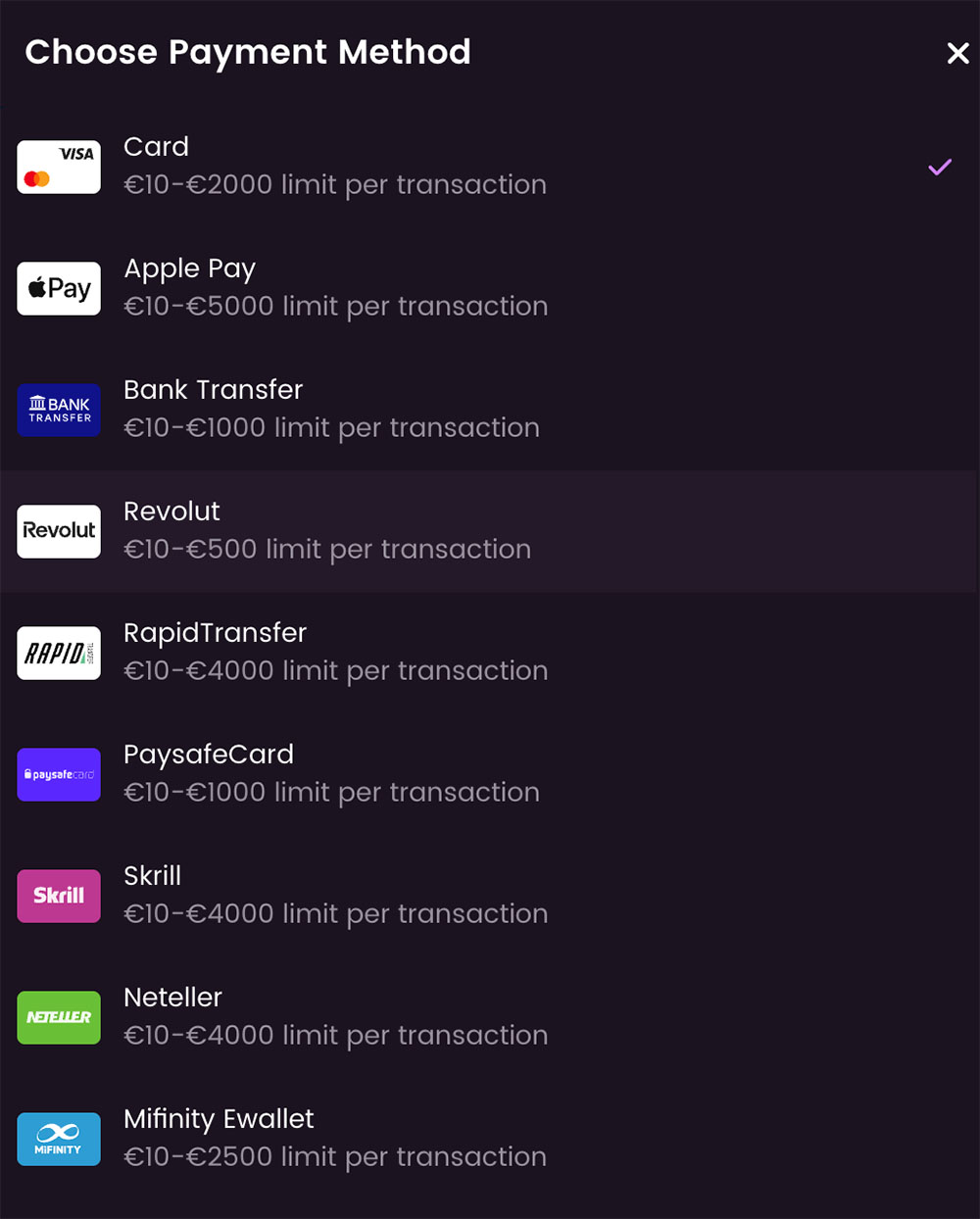Select the Skrill payment label
Viewport: 980px width, 1219px height.
152,876
